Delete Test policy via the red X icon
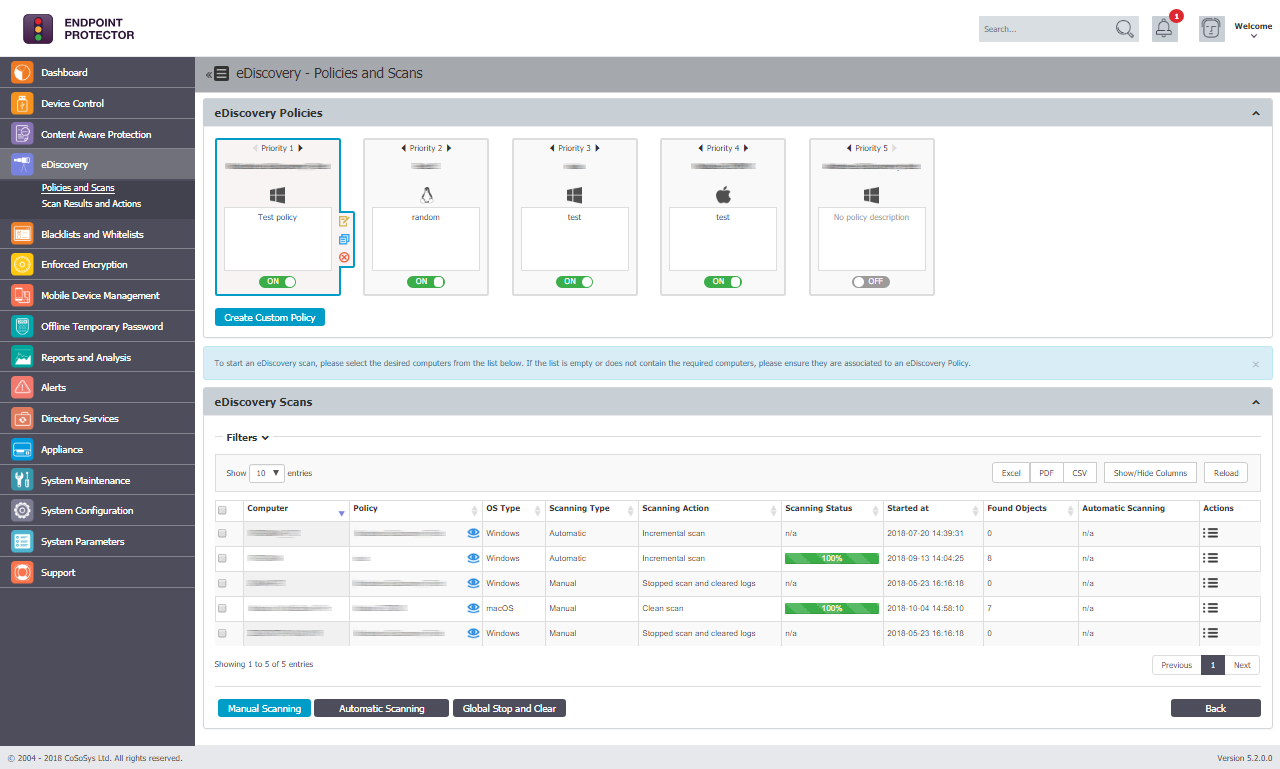1280x769 pixels. click(x=344, y=257)
